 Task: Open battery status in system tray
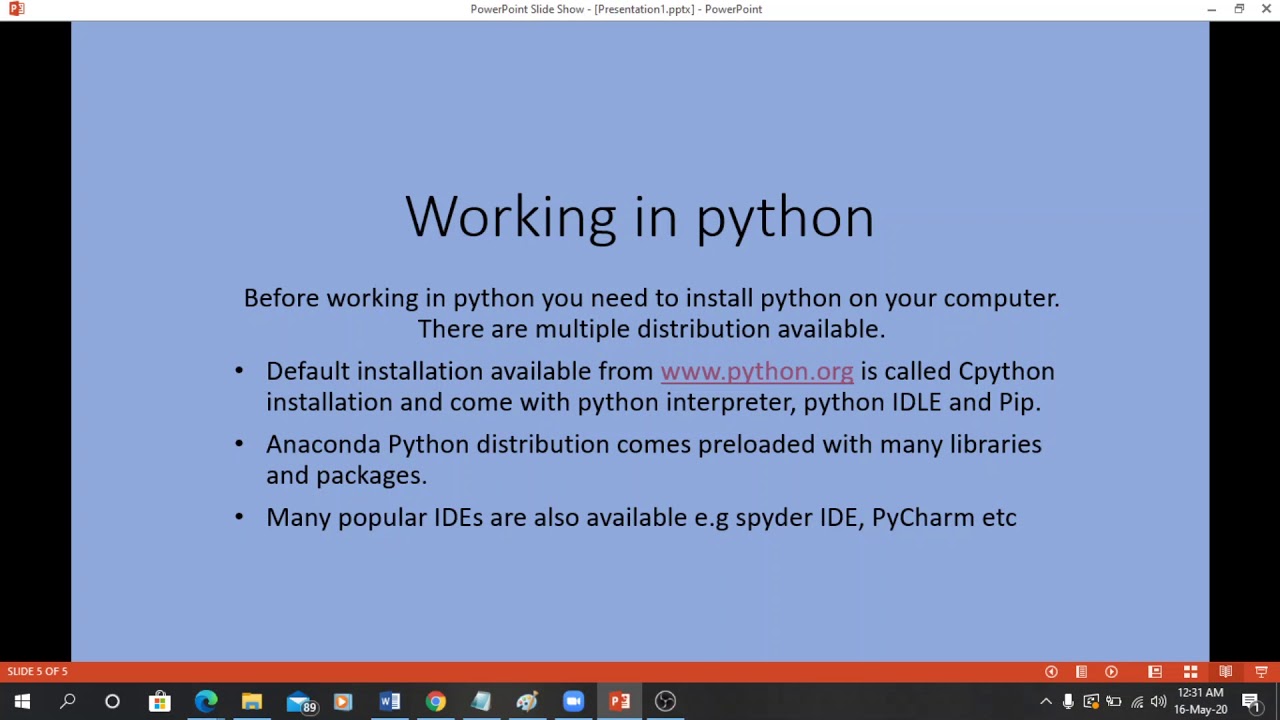1113,701
